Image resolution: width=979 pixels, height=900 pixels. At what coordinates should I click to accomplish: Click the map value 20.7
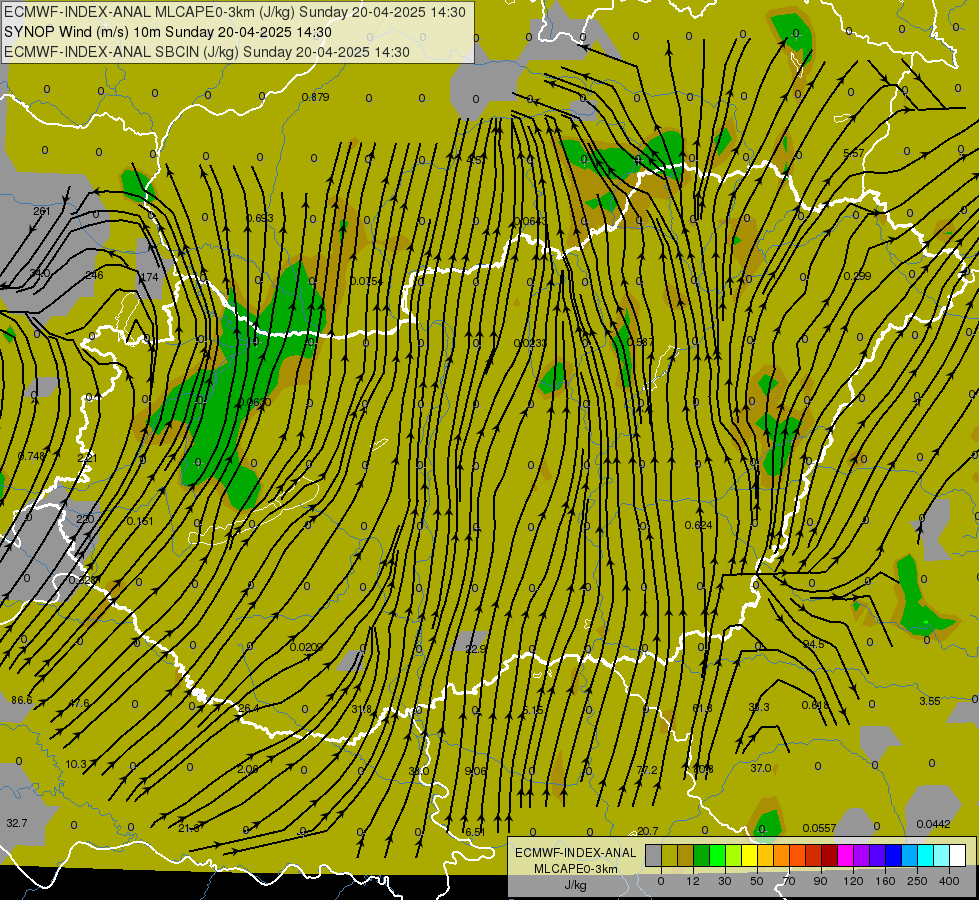pos(647,831)
